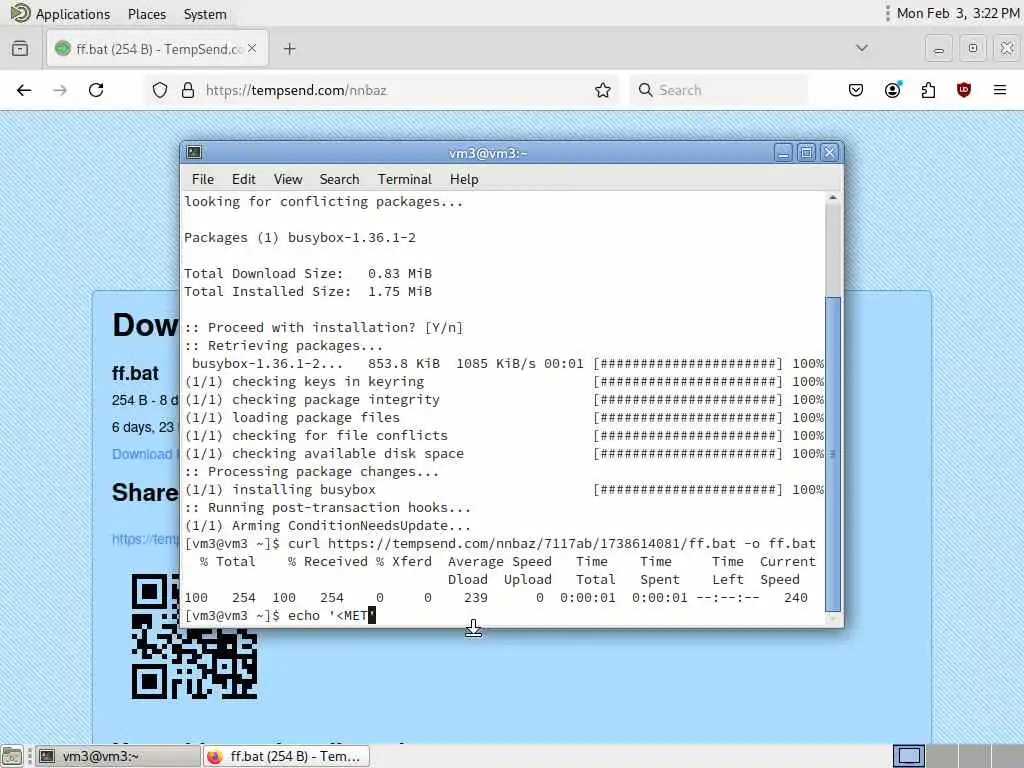View site security via padlock icon
The width and height of the screenshot is (1024, 768).
188,90
